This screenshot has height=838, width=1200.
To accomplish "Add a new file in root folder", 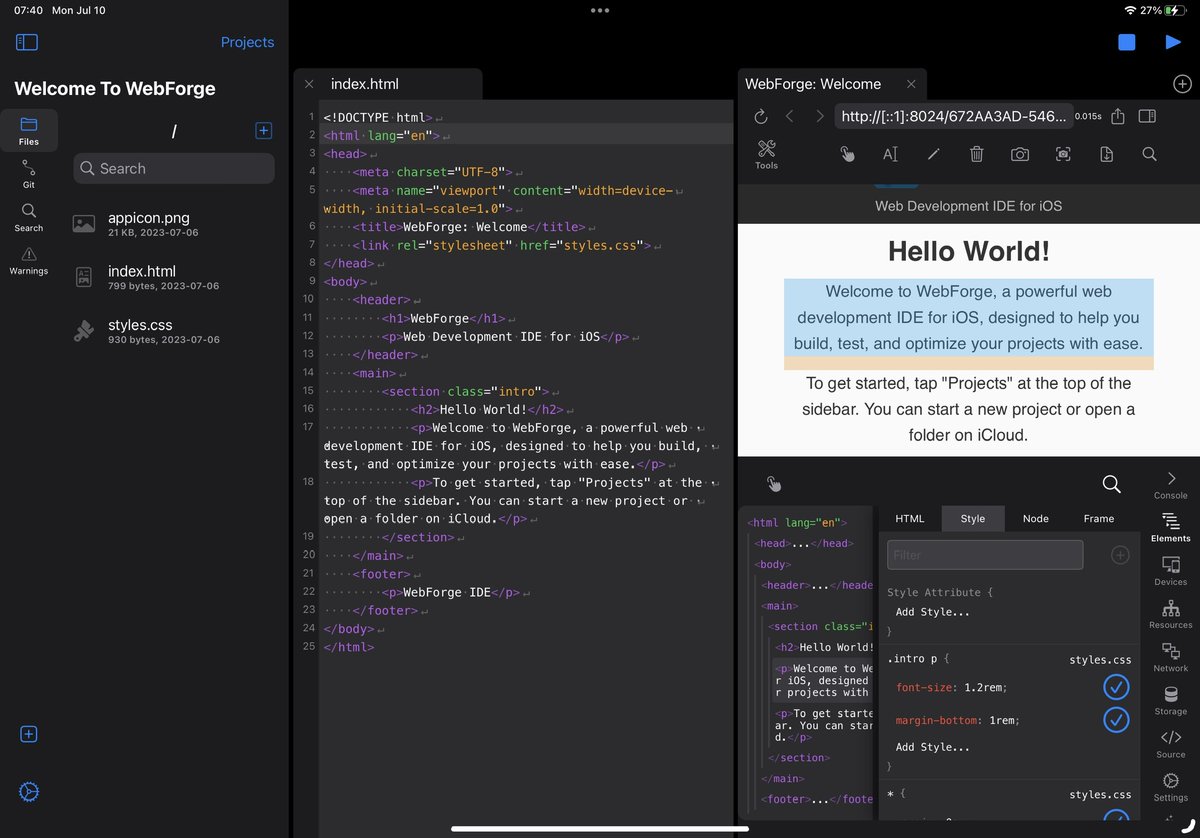I will [x=264, y=130].
